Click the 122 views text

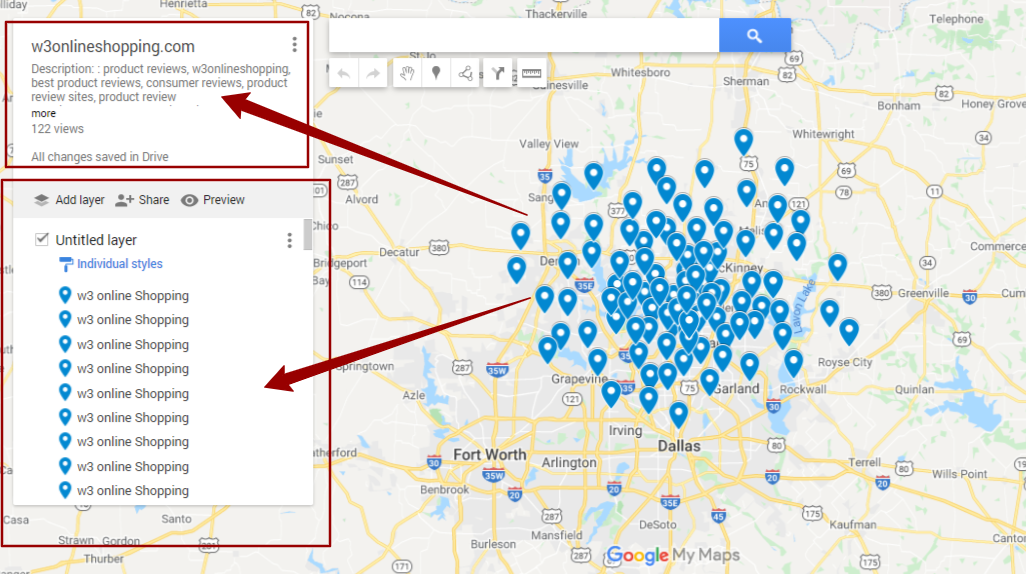[x=58, y=129]
